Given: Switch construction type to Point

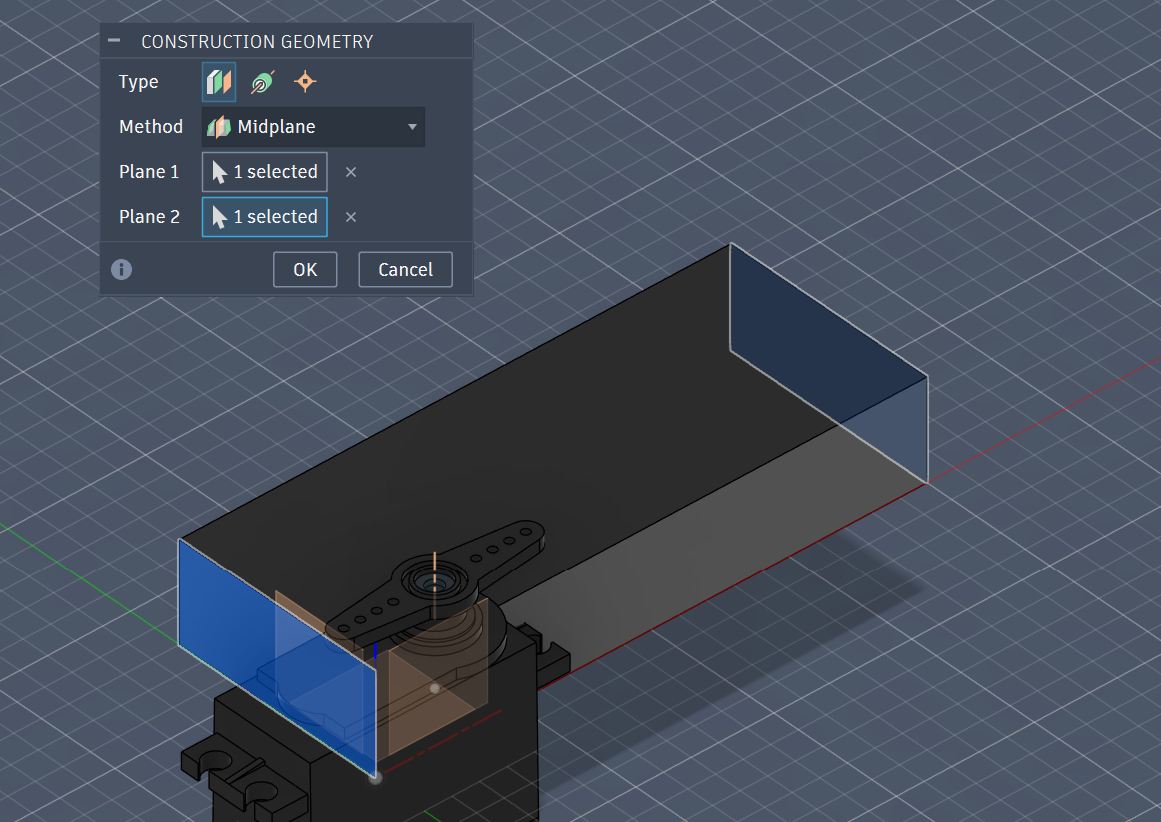Looking at the screenshot, I should [x=304, y=81].
